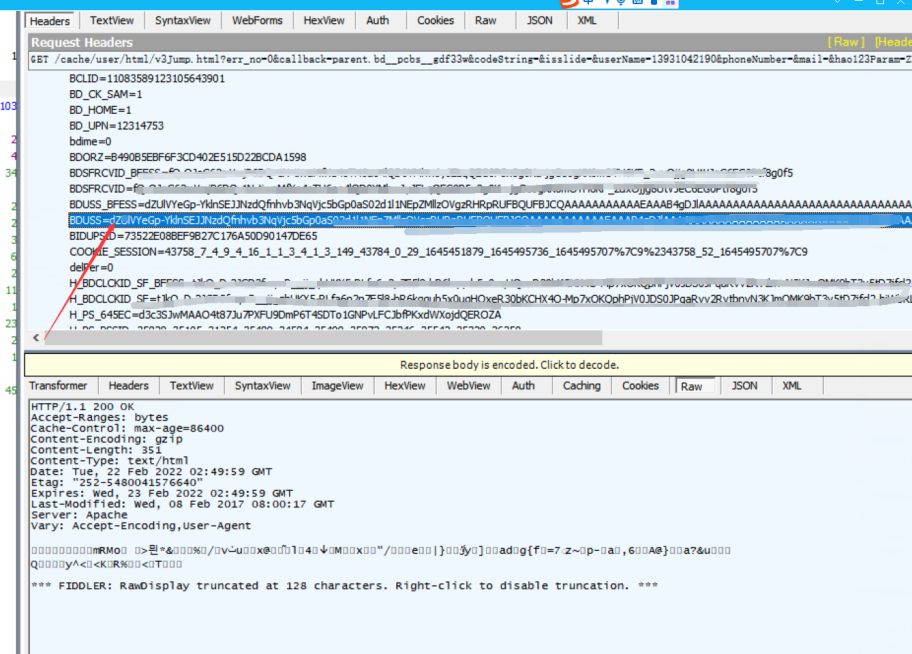Open request XML tab
The image size is (912, 654).
pos(587,20)
